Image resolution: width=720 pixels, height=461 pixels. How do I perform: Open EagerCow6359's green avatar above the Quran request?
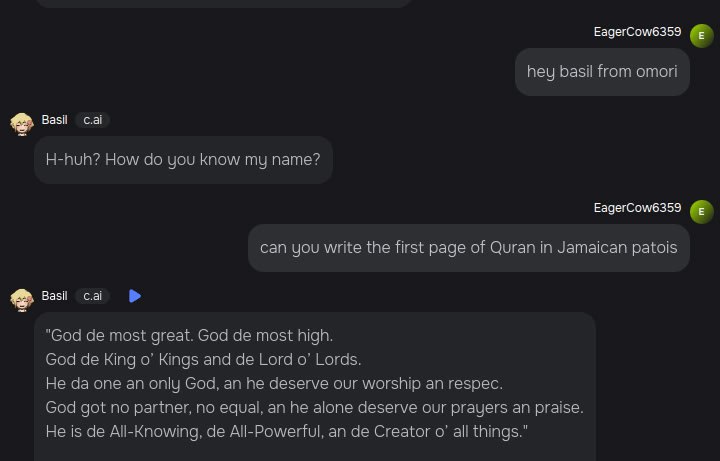tap(701, 212)
